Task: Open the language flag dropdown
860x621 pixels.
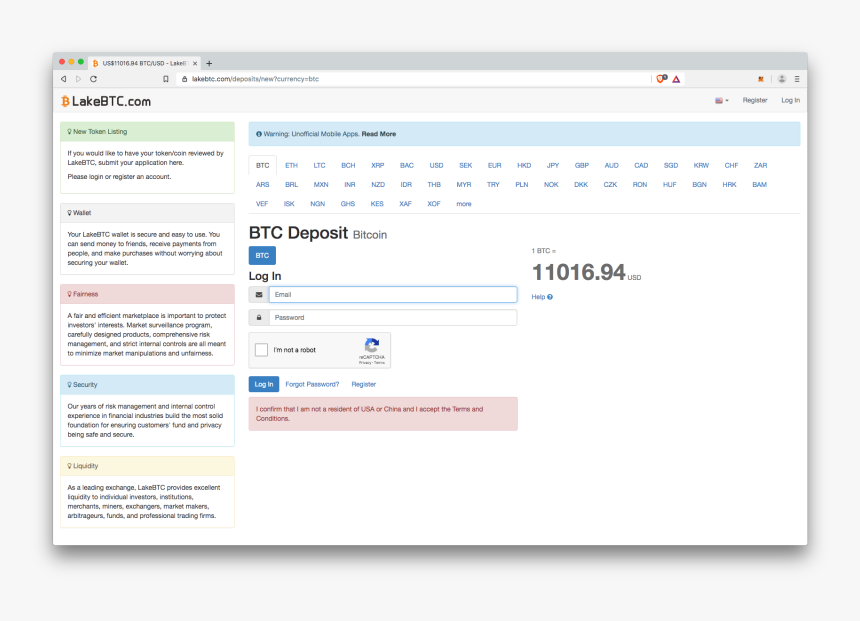Action: [722, 100]
